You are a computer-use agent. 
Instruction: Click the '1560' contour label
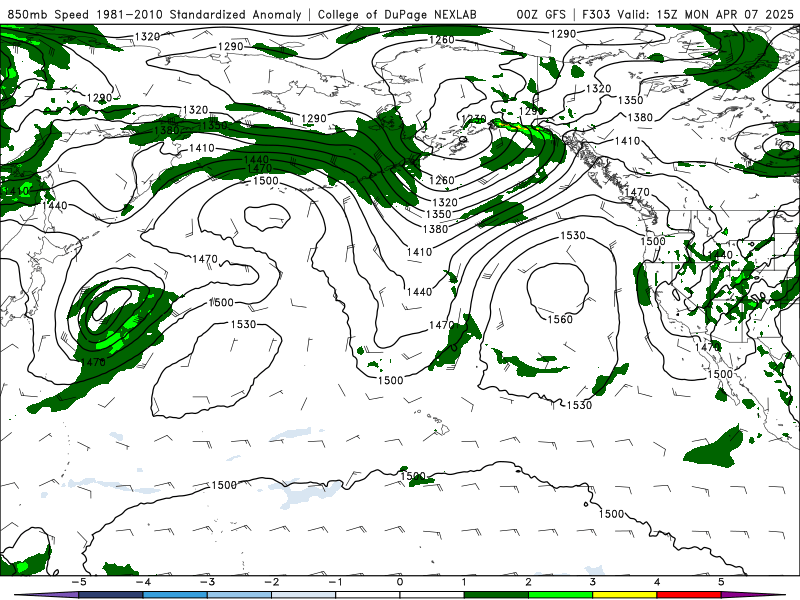pyautogui.click(x=560, y=319)
